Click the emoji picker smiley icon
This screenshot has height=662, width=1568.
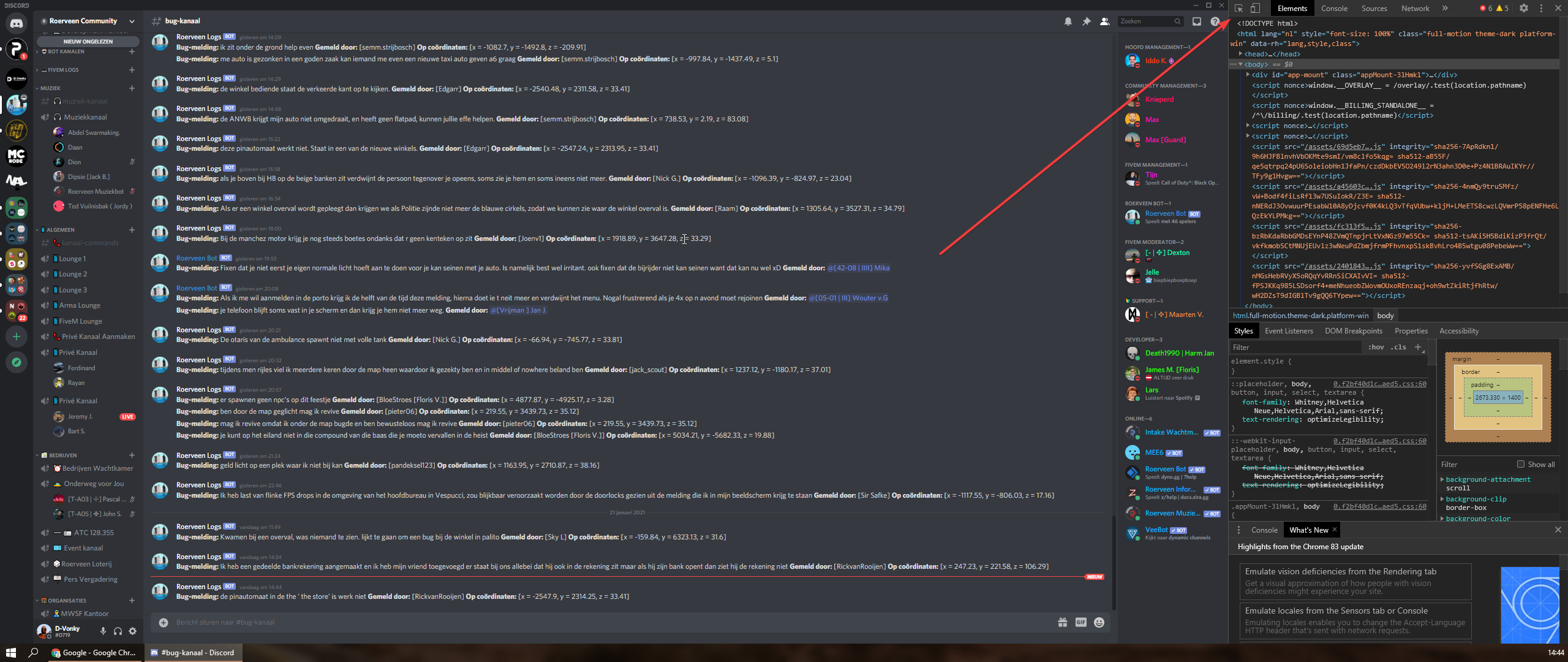click(x=1099, y=623)
